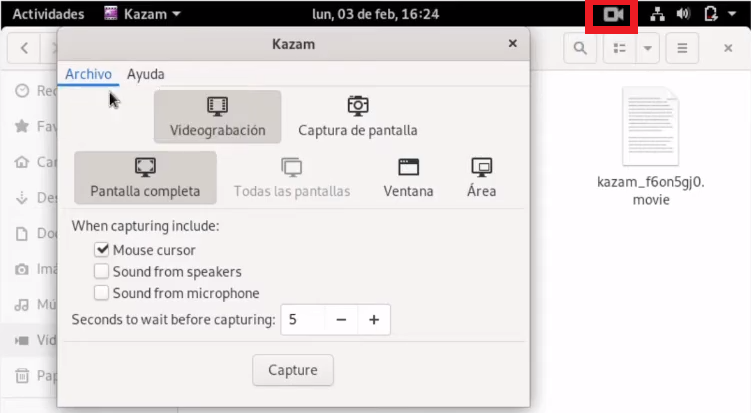Viewport: 751px width, 413px height.
Task: Click the battery icon in top bar
Action: (710, 14)
